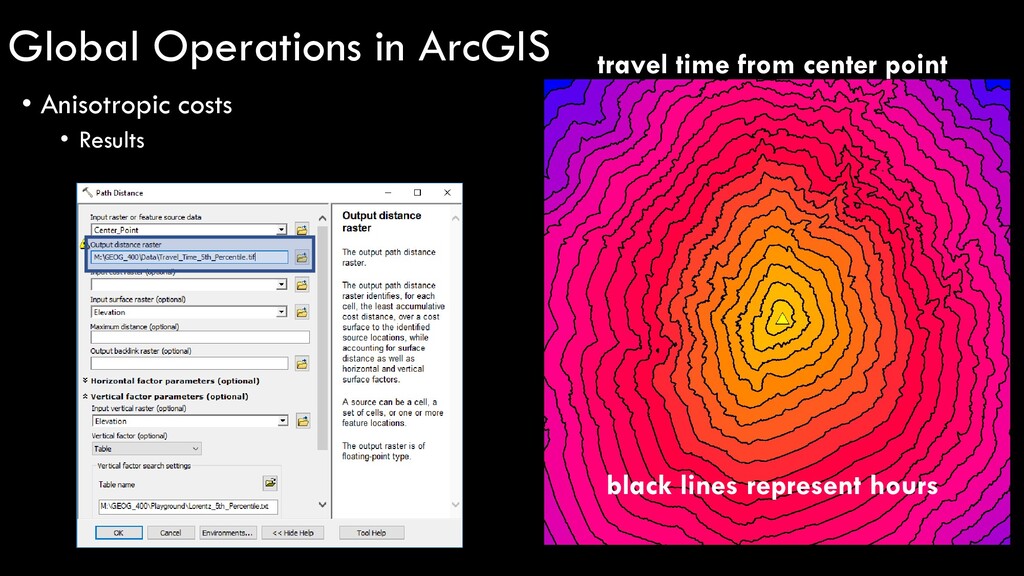Screen dimensions: 1024x576
Task: Minimize the Path Distance window
Action: pos(388,193)
